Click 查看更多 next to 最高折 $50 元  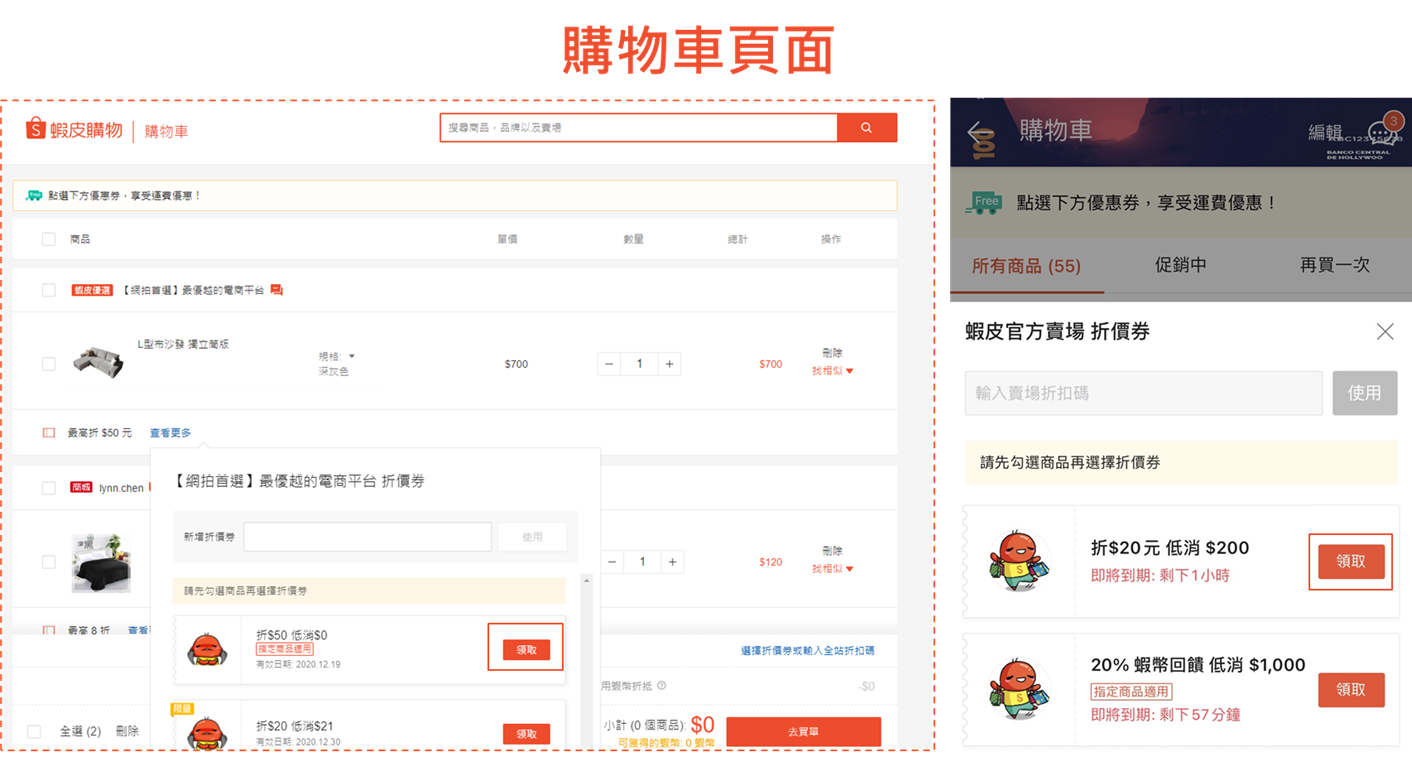tap(170, 433)
